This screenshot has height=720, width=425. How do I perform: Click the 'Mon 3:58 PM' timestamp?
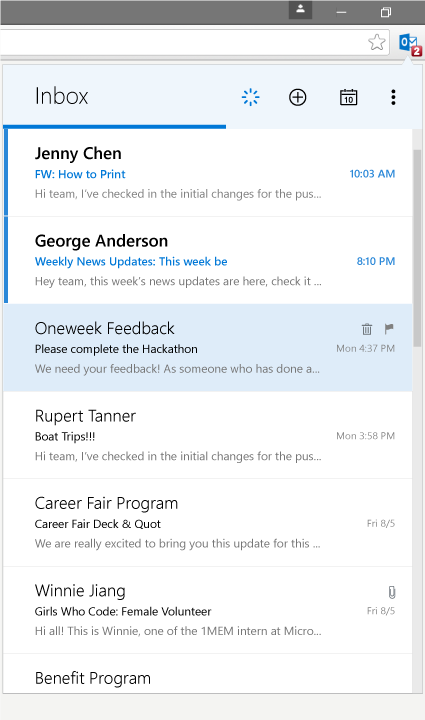[x=365, y=436]
